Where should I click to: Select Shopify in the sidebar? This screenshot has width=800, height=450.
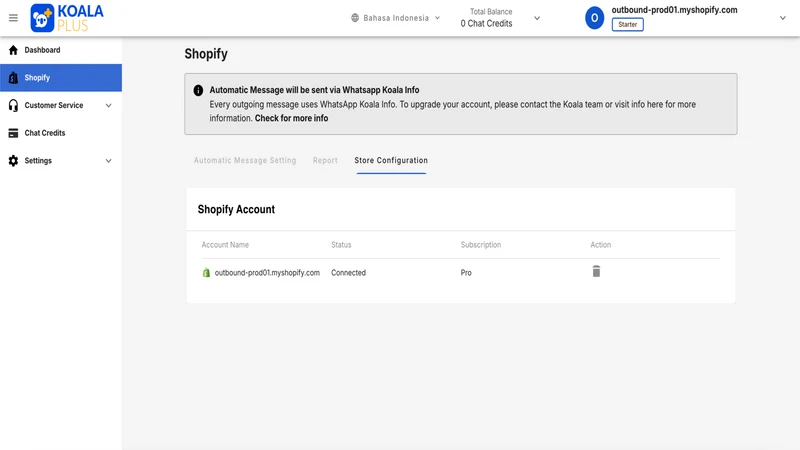[61, 78]
